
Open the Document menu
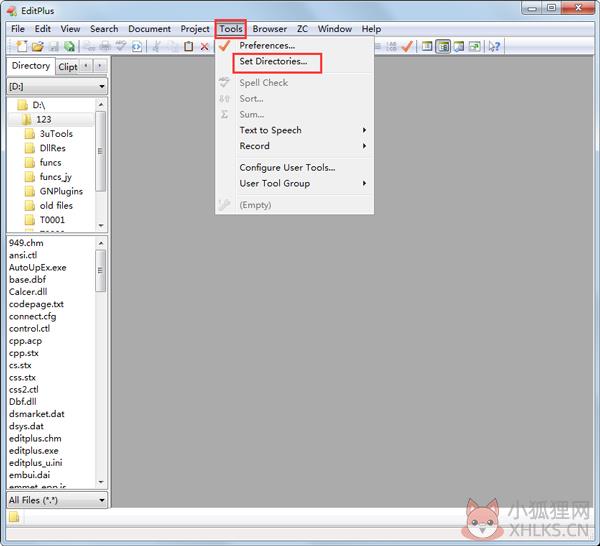pos(149,29)
